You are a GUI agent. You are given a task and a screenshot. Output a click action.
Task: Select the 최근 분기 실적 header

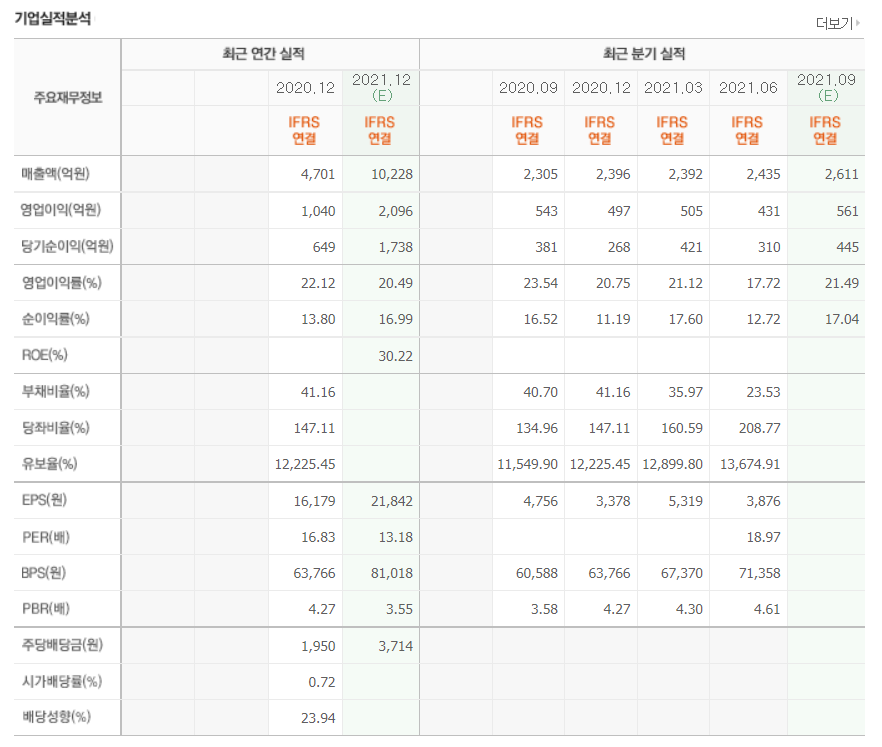click(x=644, y=54)
